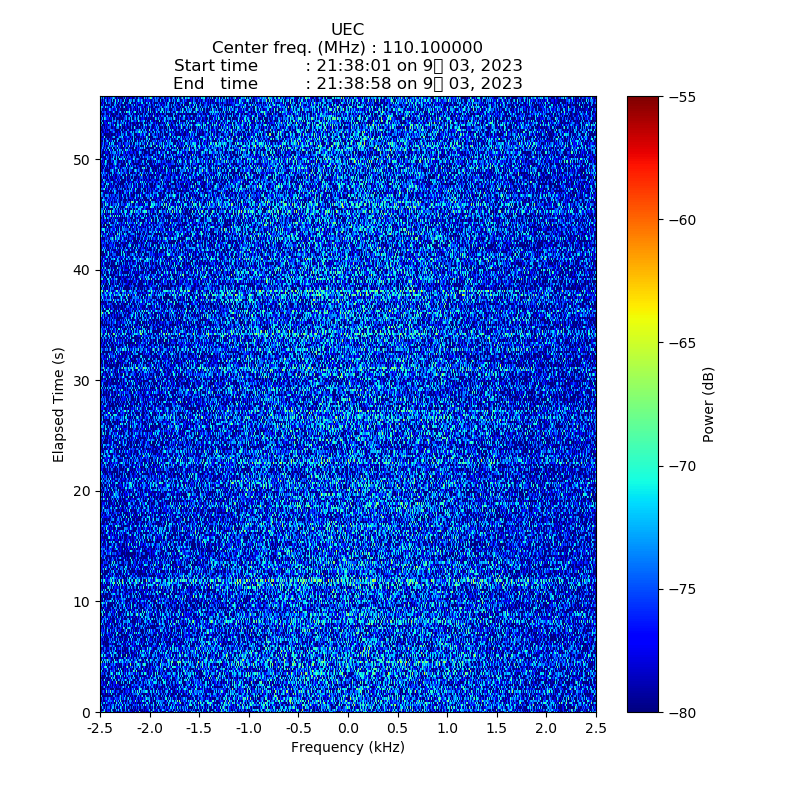Click the 2.5 frequency tick label
Image resolution: width=800 pixels, height=800 pixels.
tap(596, 729)
